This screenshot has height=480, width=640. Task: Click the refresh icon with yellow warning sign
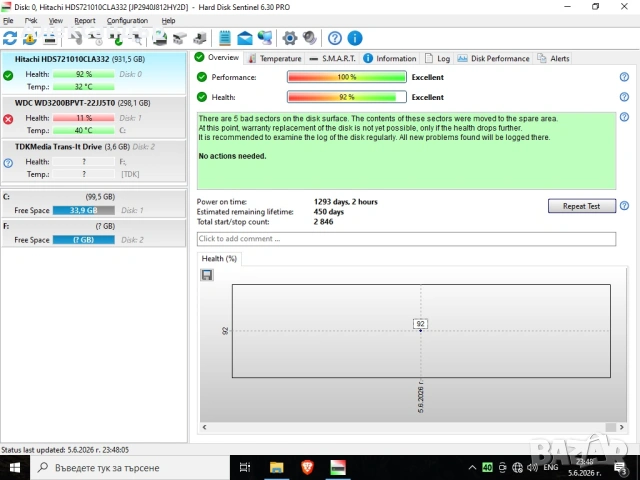[x=30, y=38]
